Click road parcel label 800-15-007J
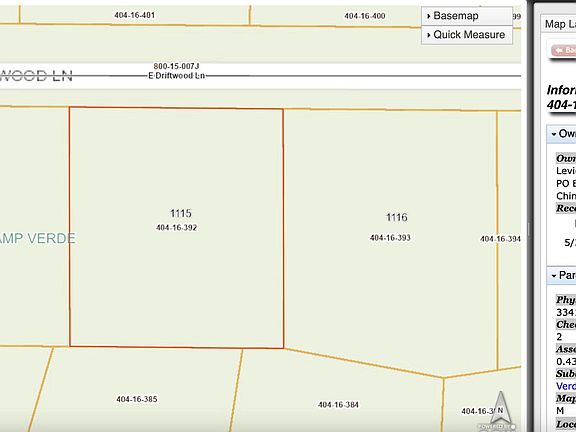 tap(176, 66)
